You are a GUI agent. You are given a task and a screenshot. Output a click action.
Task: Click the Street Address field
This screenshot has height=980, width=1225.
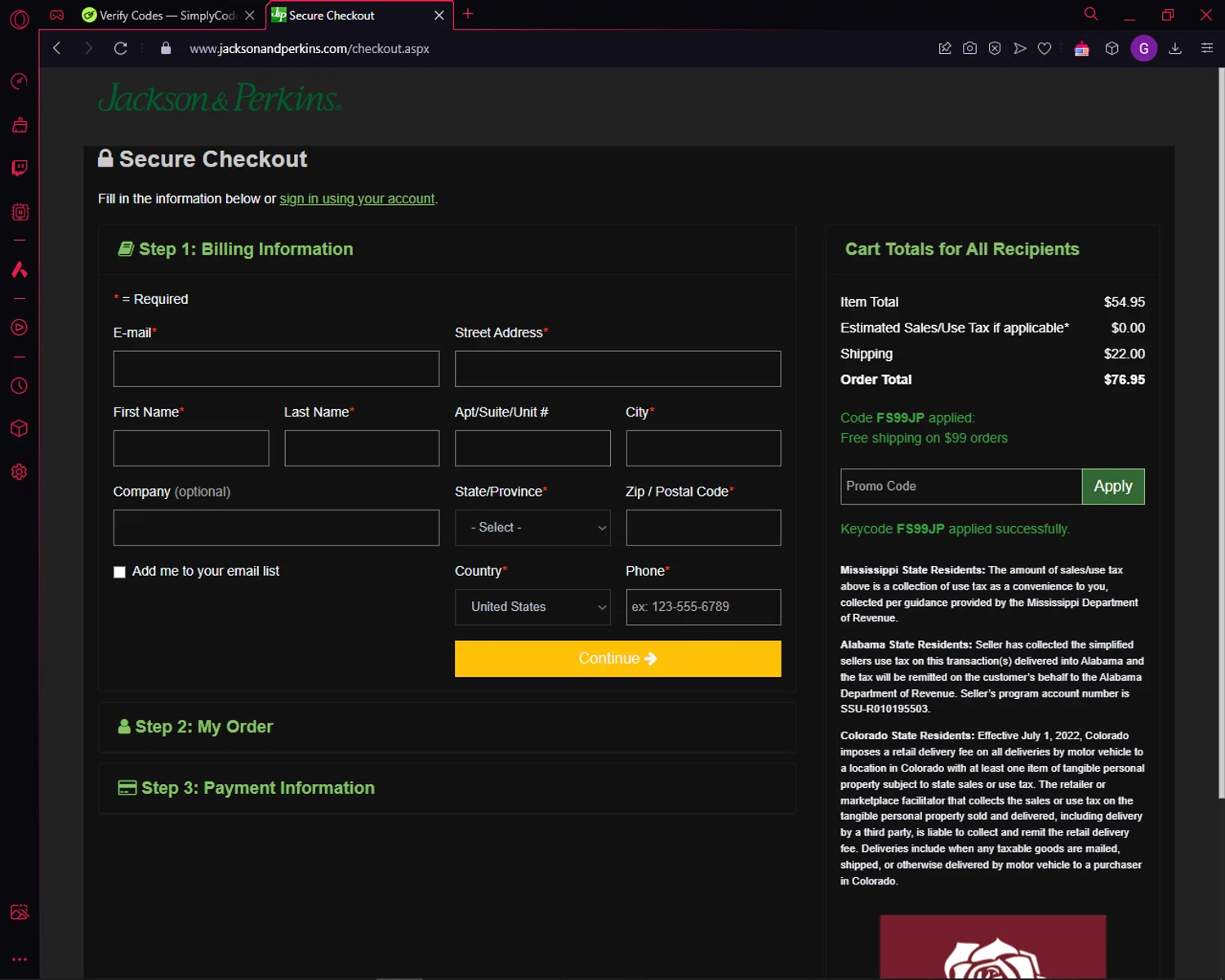(617, 369)
